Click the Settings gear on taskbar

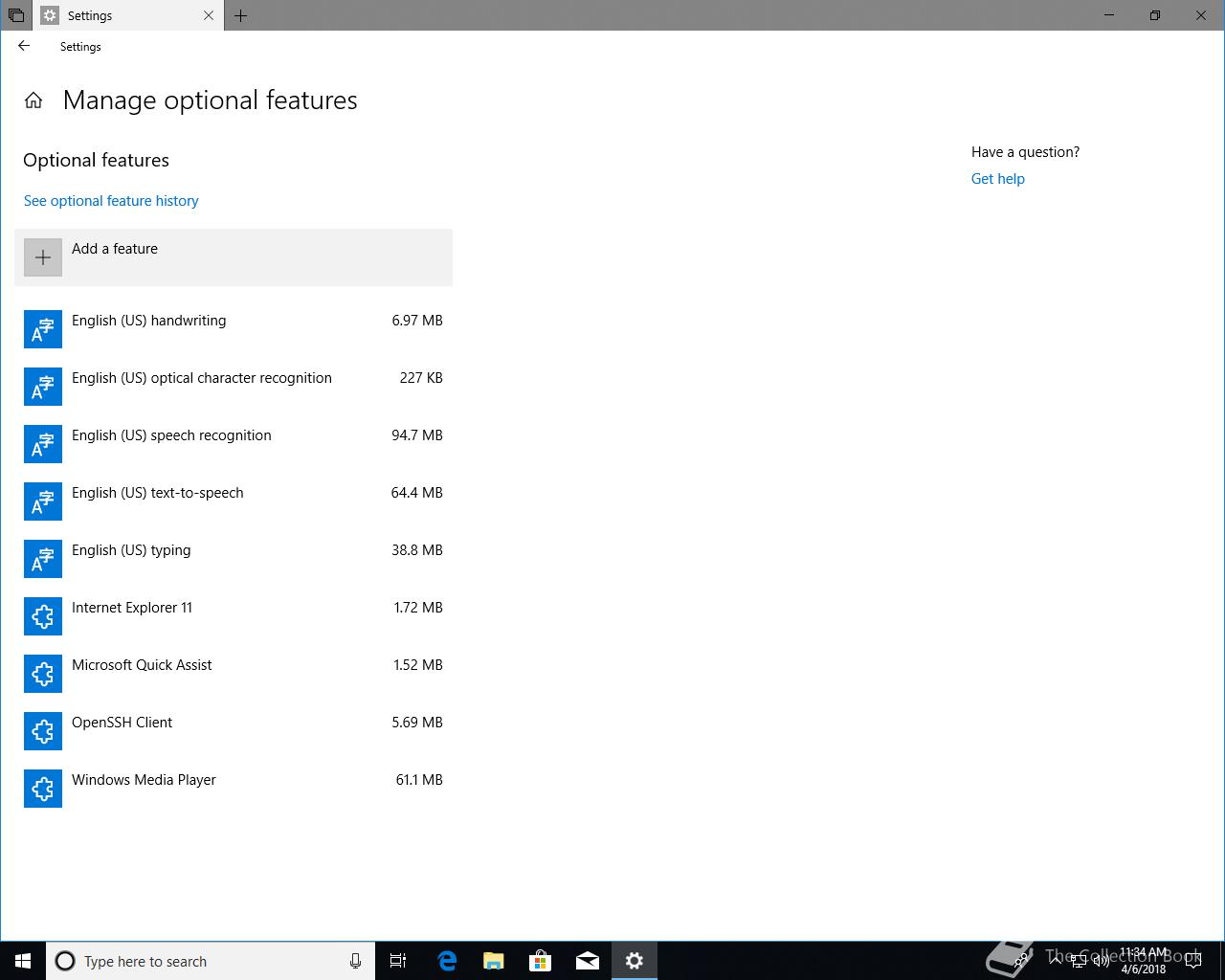coord(635,961)
